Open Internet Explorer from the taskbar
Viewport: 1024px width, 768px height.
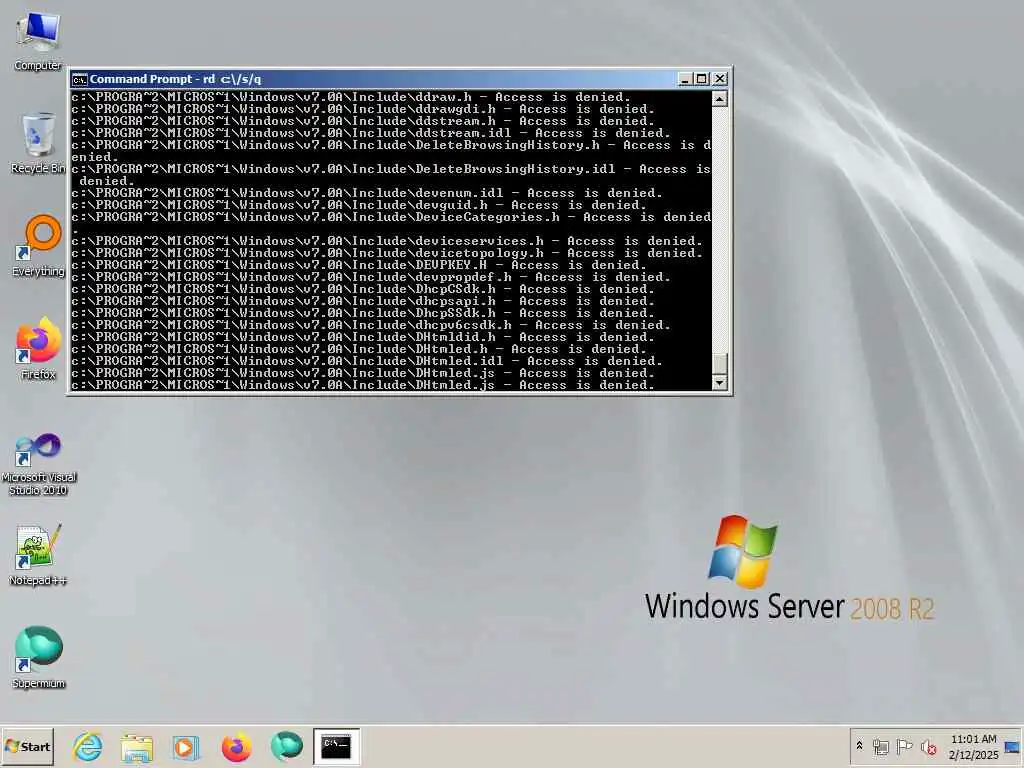(x=88, y=746)
